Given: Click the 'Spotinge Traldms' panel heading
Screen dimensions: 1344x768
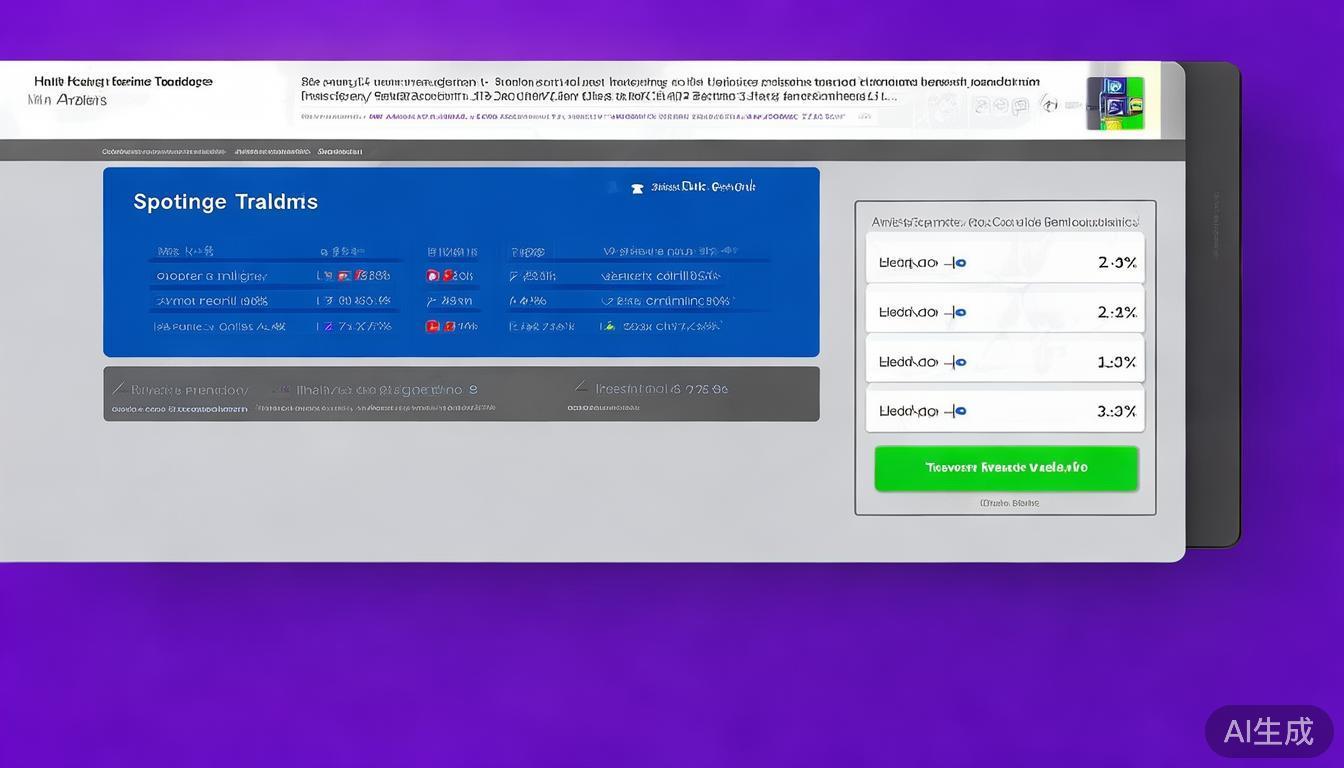Looking at the screenshot, I should coord(225,202).
